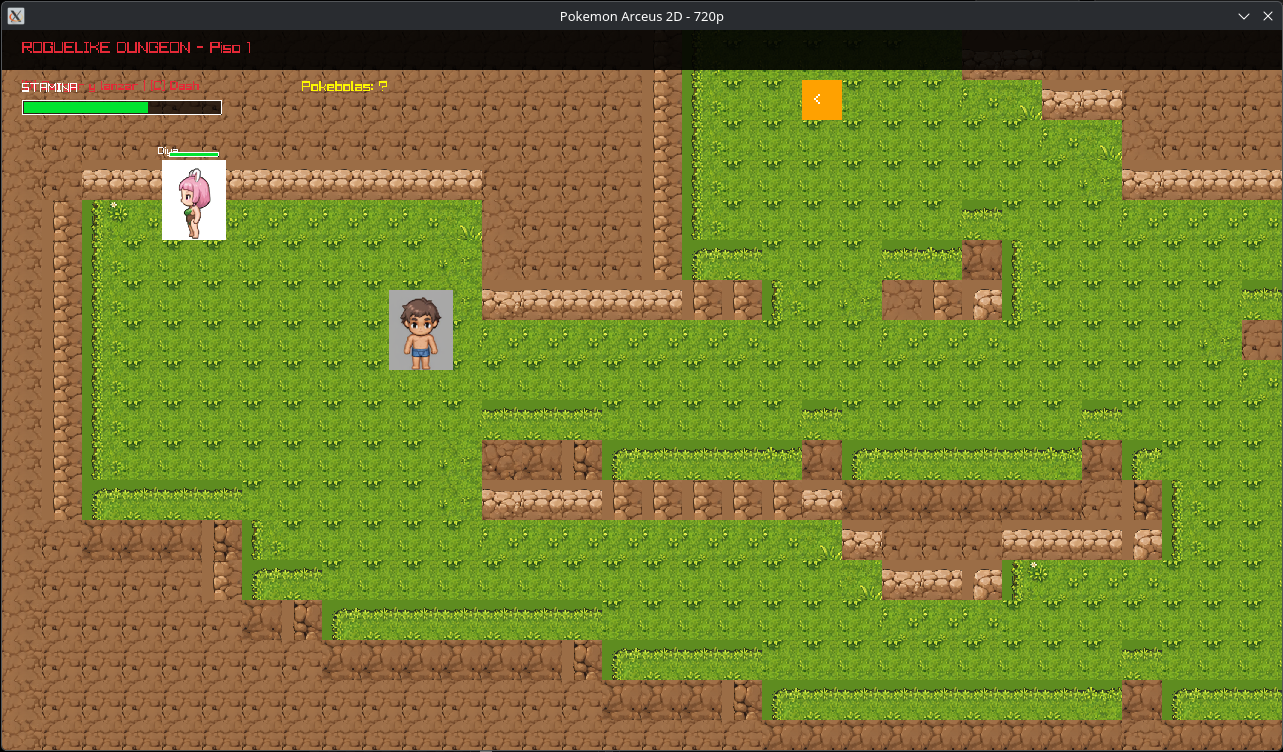The height and width of the screenshot is (752, 1283).
Task: Select the brown-haired player character sprite
Action: tap(421, 330)
